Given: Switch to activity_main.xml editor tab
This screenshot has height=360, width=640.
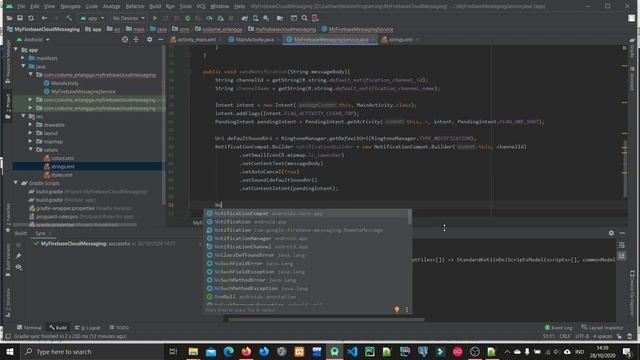Looking at the screenshot, I should (x=196, y=40).
